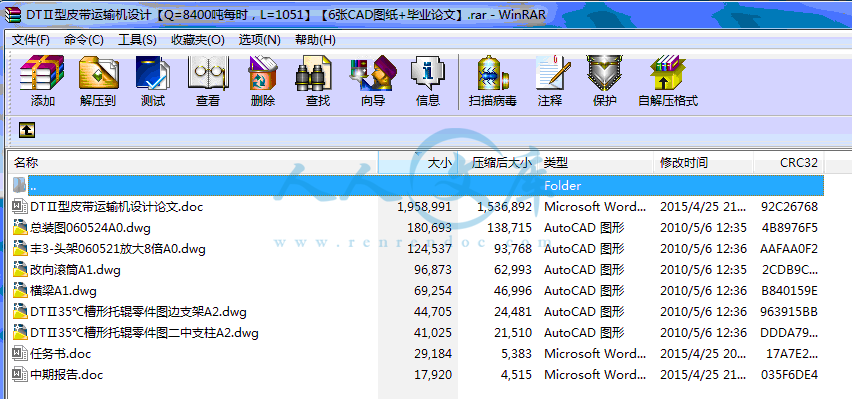852x399 pixels.
Task: Open the 工具(S) menu
Action: tap(137, 40)
